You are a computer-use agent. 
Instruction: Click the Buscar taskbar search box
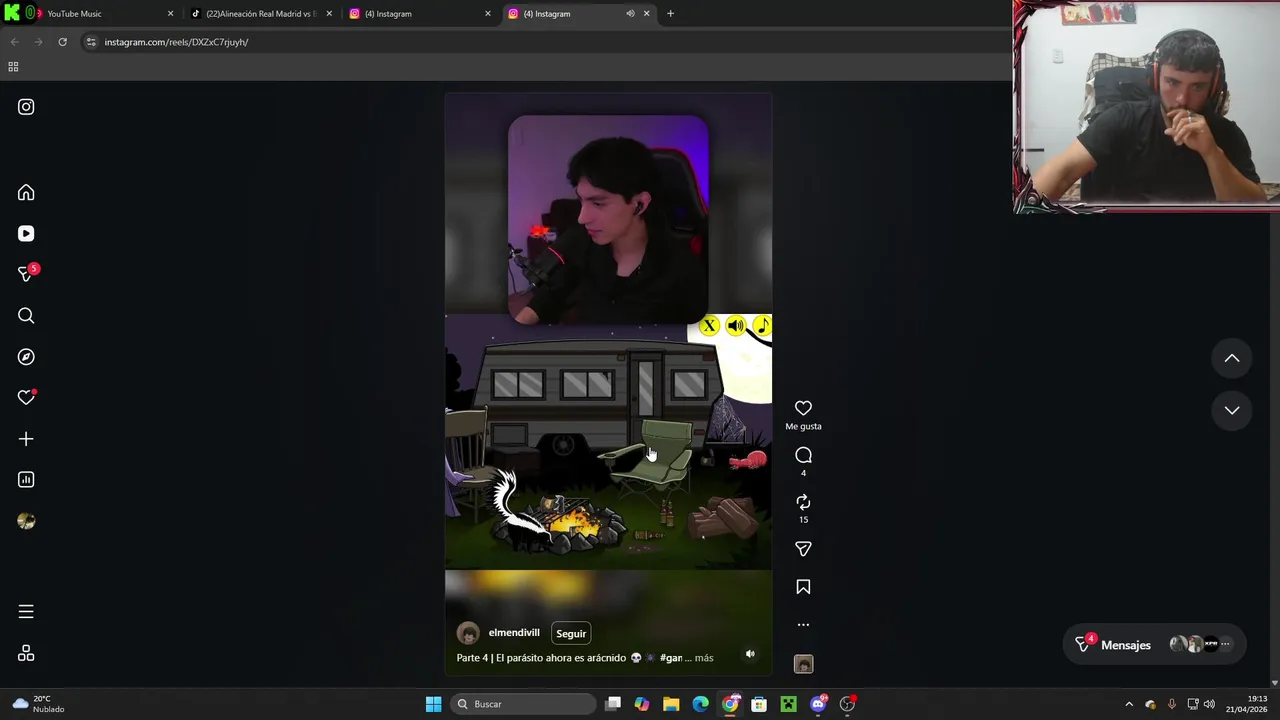[x=523, y=704]
